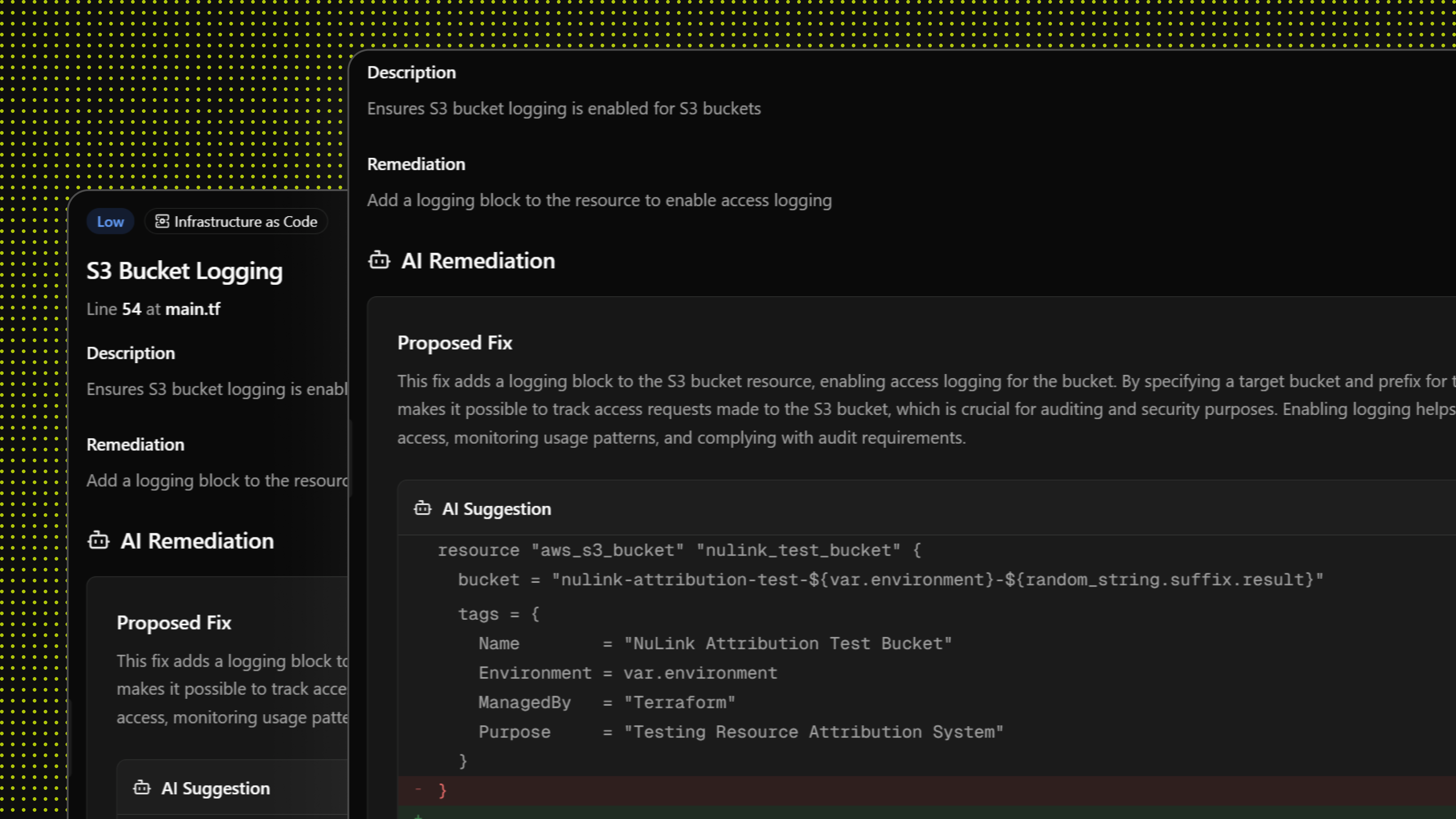
Task: Click the minus marker on the red diff line
Action: 418,789
